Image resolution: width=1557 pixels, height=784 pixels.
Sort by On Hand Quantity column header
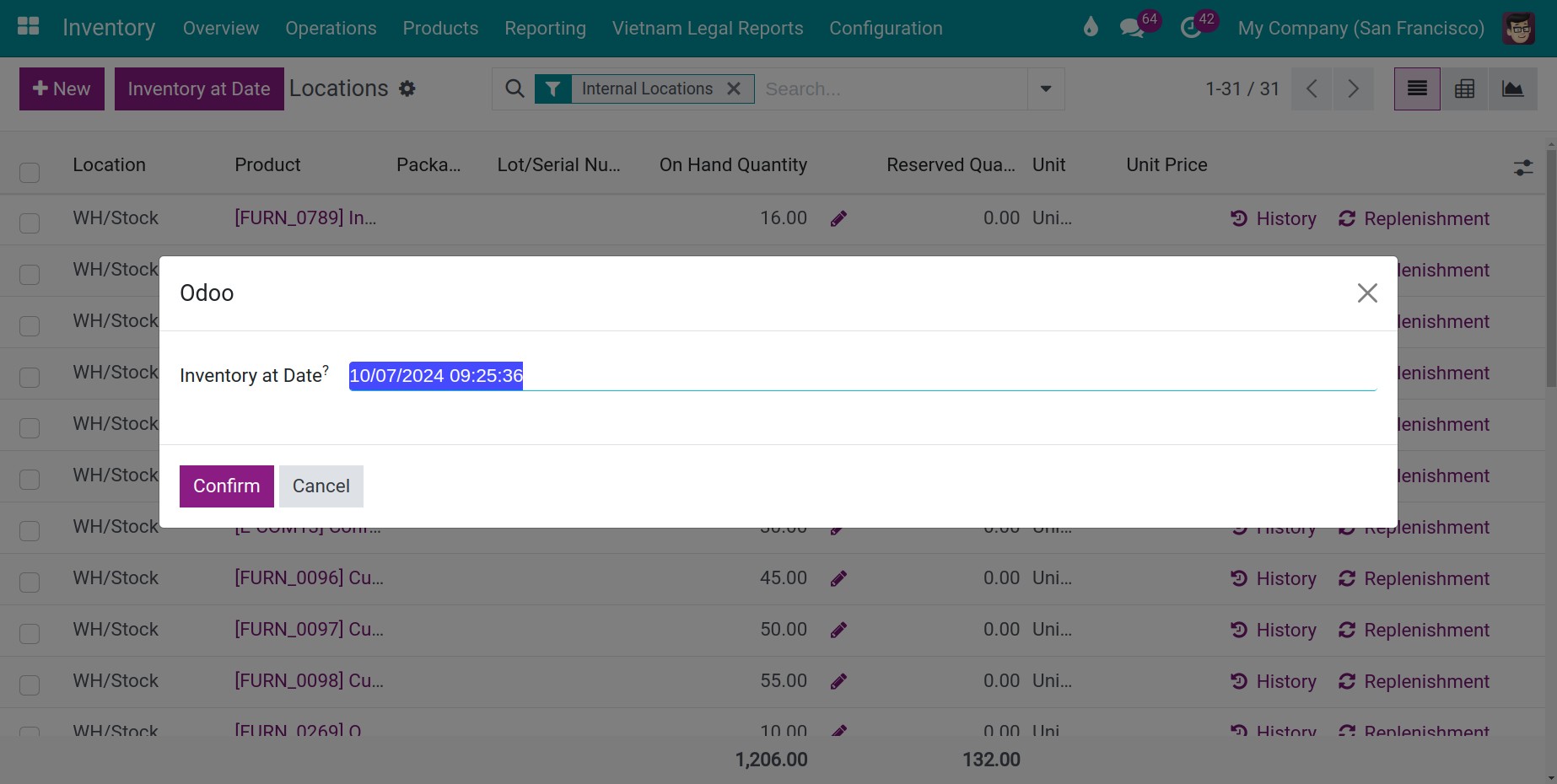(x=733, y=165)
